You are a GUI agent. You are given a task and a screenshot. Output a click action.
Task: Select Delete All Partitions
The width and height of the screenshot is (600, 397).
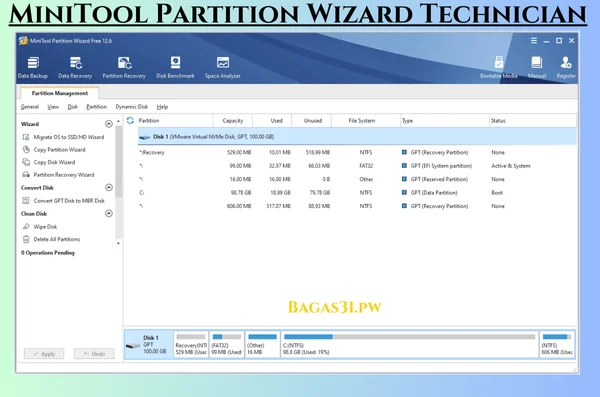(57, 239)
